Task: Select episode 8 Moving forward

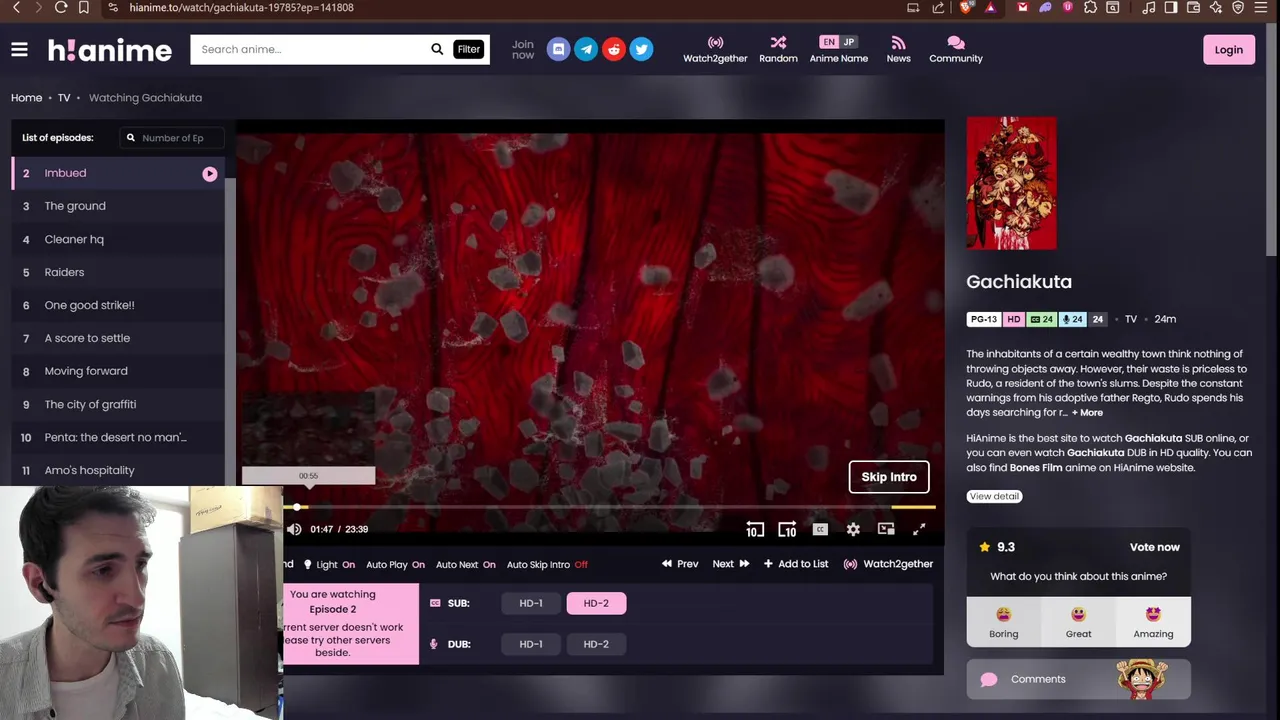Action: [x=118, y=371]
